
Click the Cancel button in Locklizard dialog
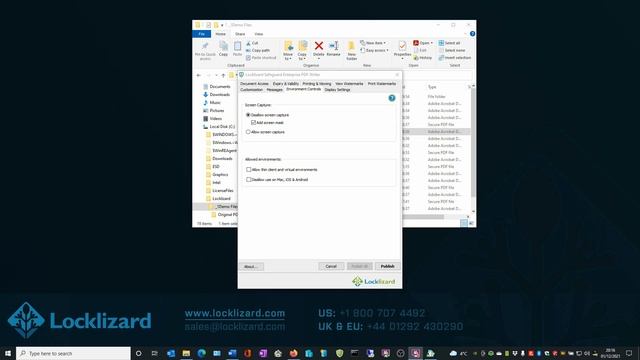tap(331, 266)
